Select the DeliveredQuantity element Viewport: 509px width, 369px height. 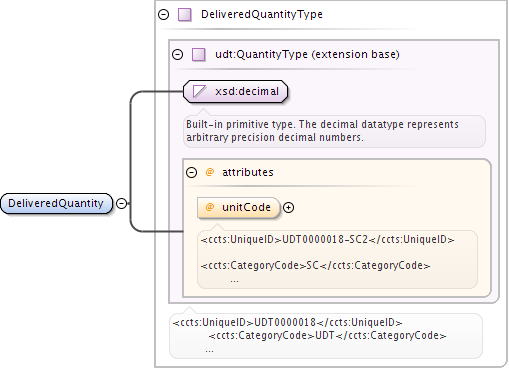point(57,203)
